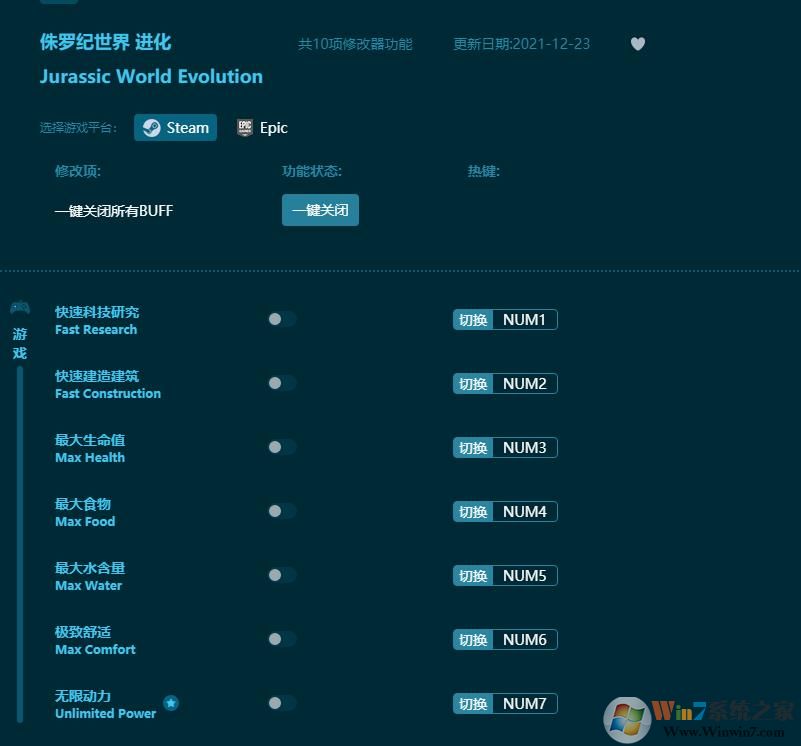Image resolution: width=801 pixels, height=746 pixels.
Task: Toggle the Max Water switch
Action: tap(282, 575)
